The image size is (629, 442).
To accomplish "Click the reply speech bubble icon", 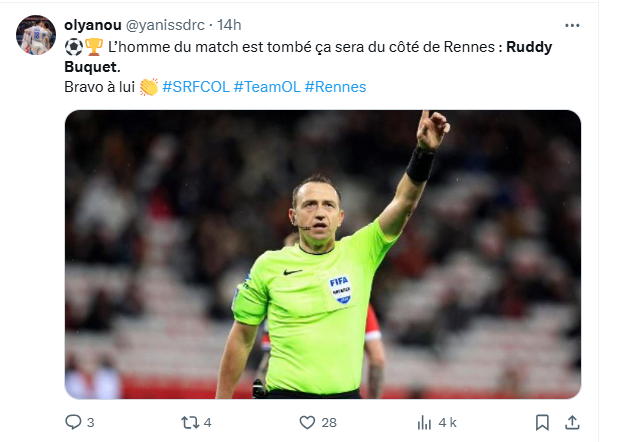I will [x=73, y=422].
